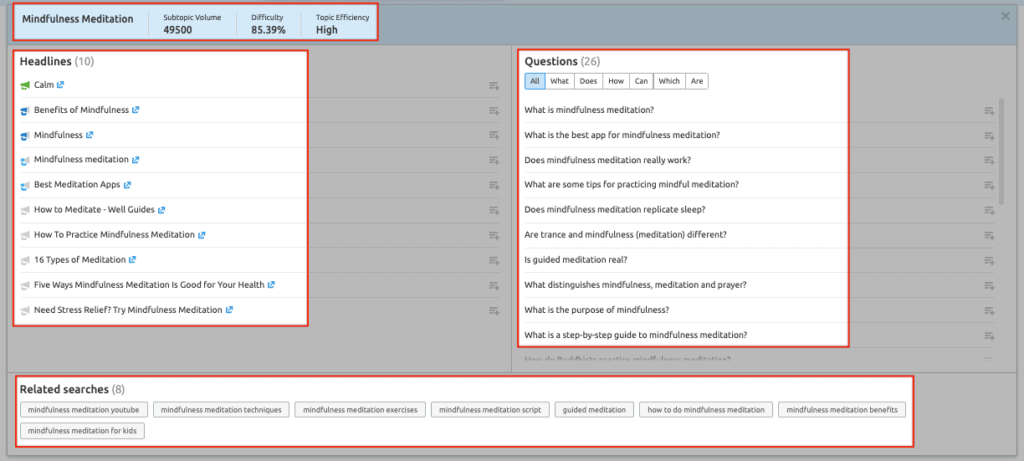Open 'How To Practice Mindfulness Meditation' headline
Screen dimensions: 1024x461
click(x=114, y=235)
